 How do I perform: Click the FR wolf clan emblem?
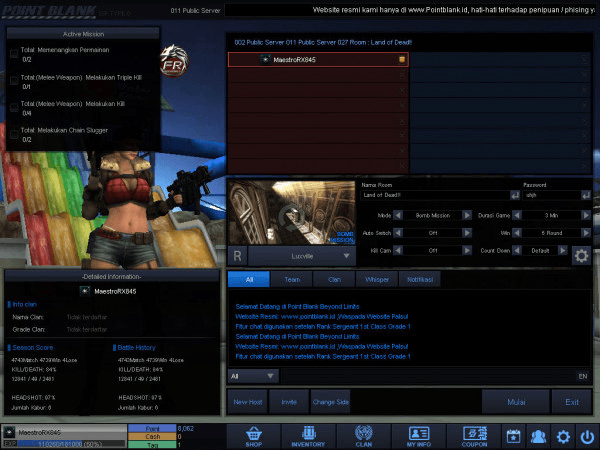point(174,60)
